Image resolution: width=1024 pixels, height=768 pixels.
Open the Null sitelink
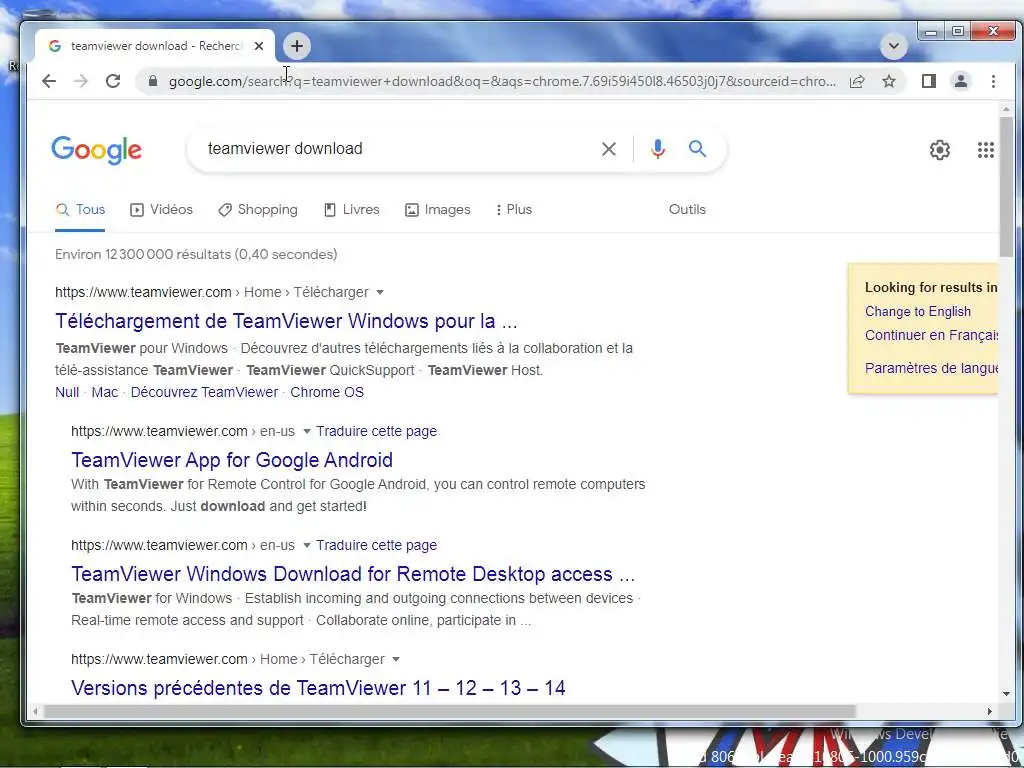[x=67, y=392]
